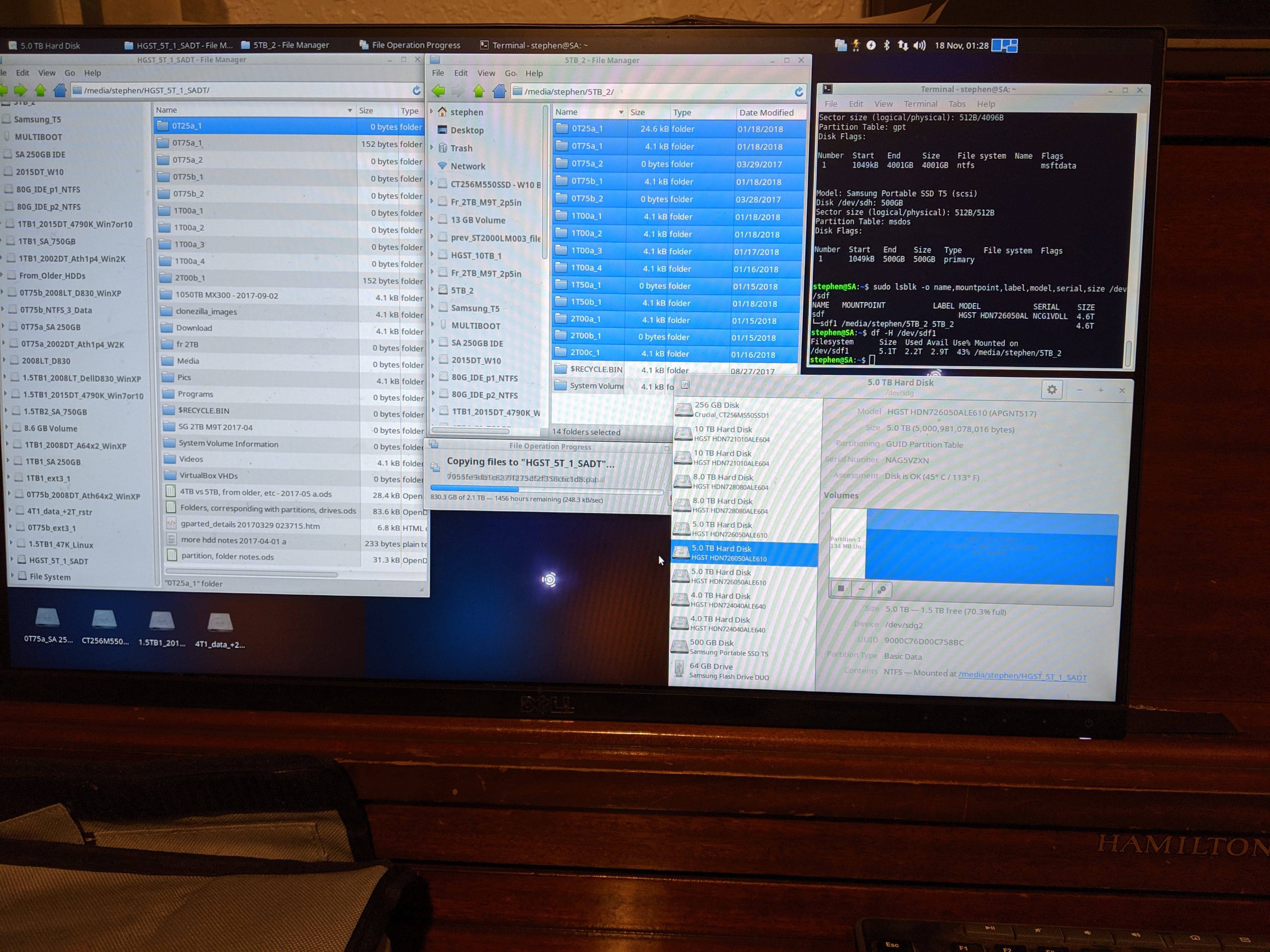Select 64 GB Drive Samsung Flash Drive DUO
Image resolution: width=1270 pixels, height=952 pixels.
(742, 671)
